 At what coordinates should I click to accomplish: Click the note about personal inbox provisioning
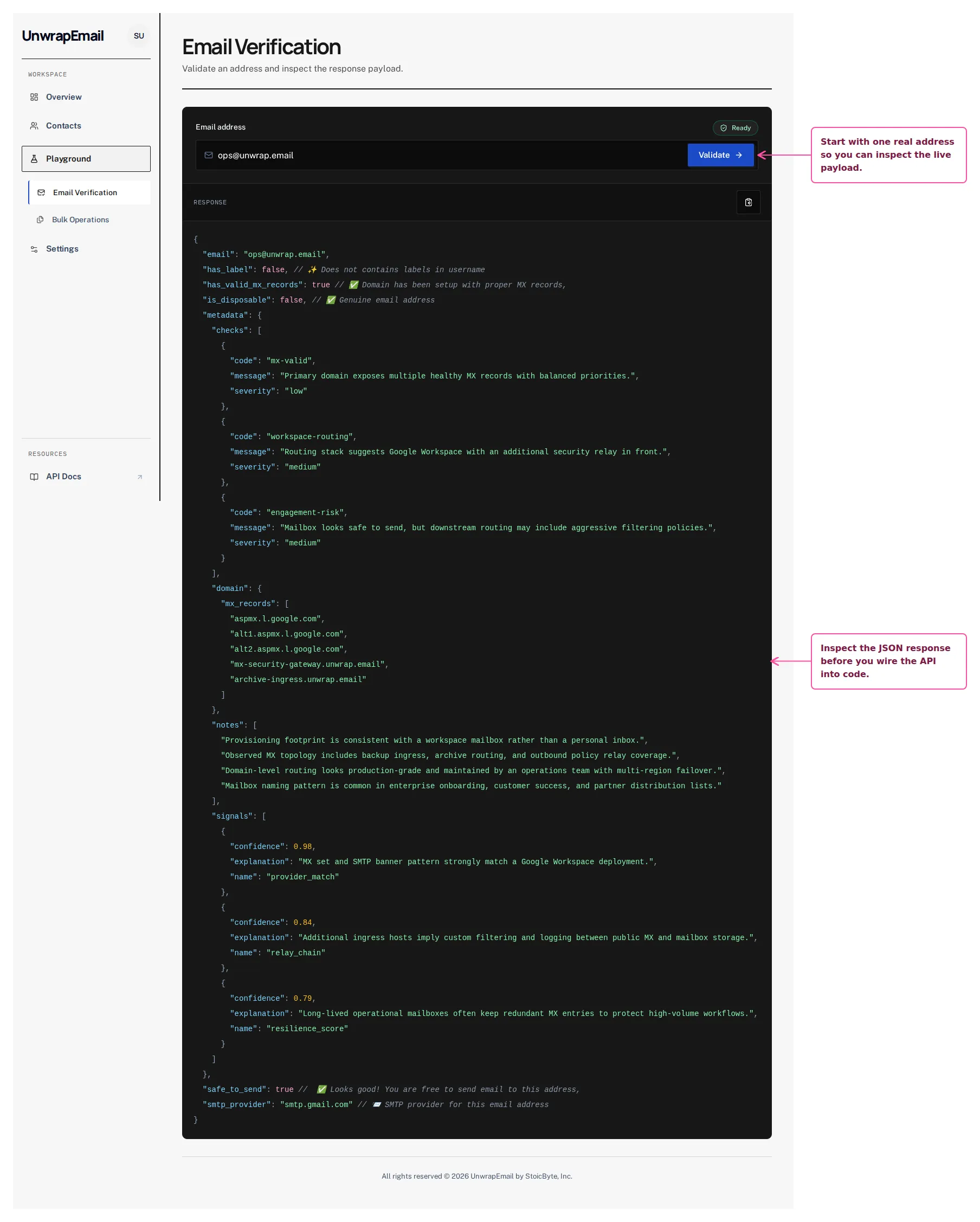point(433,741)
